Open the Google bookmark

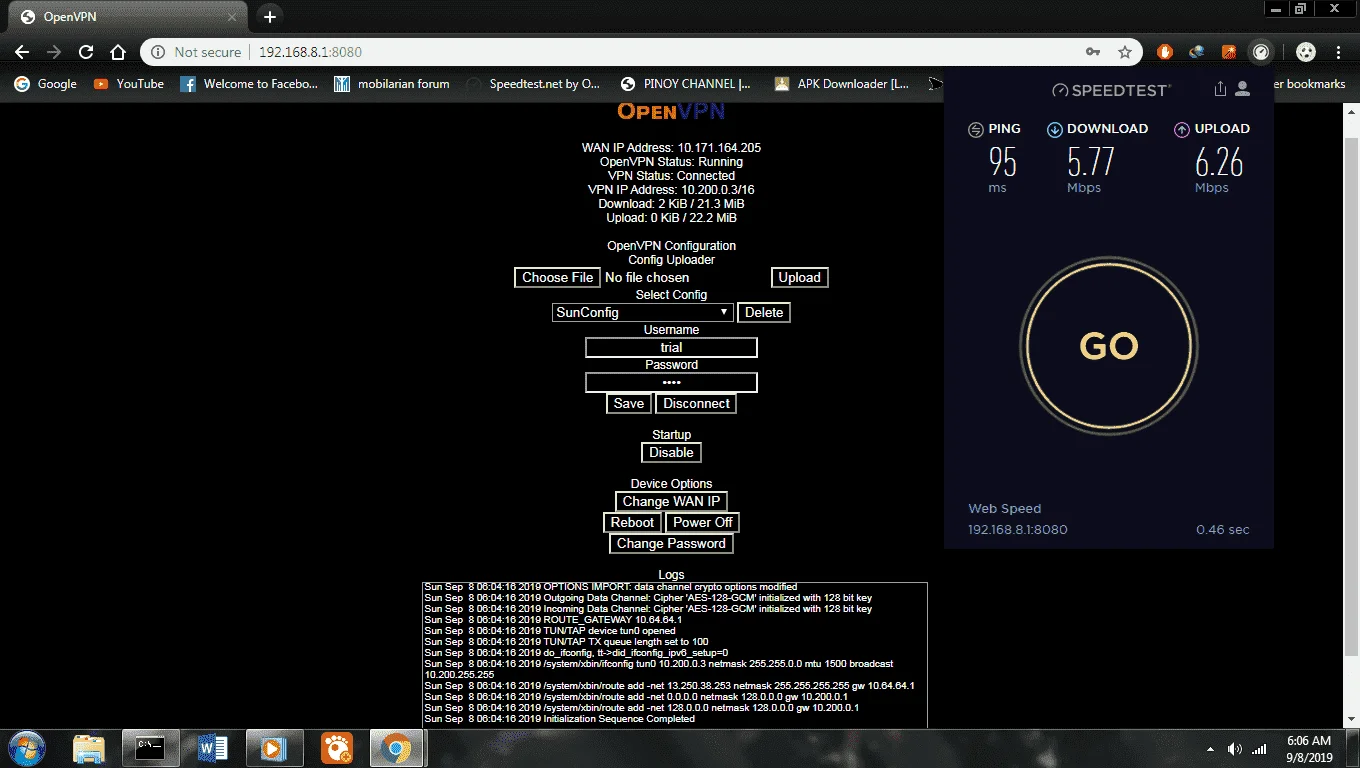46,84
